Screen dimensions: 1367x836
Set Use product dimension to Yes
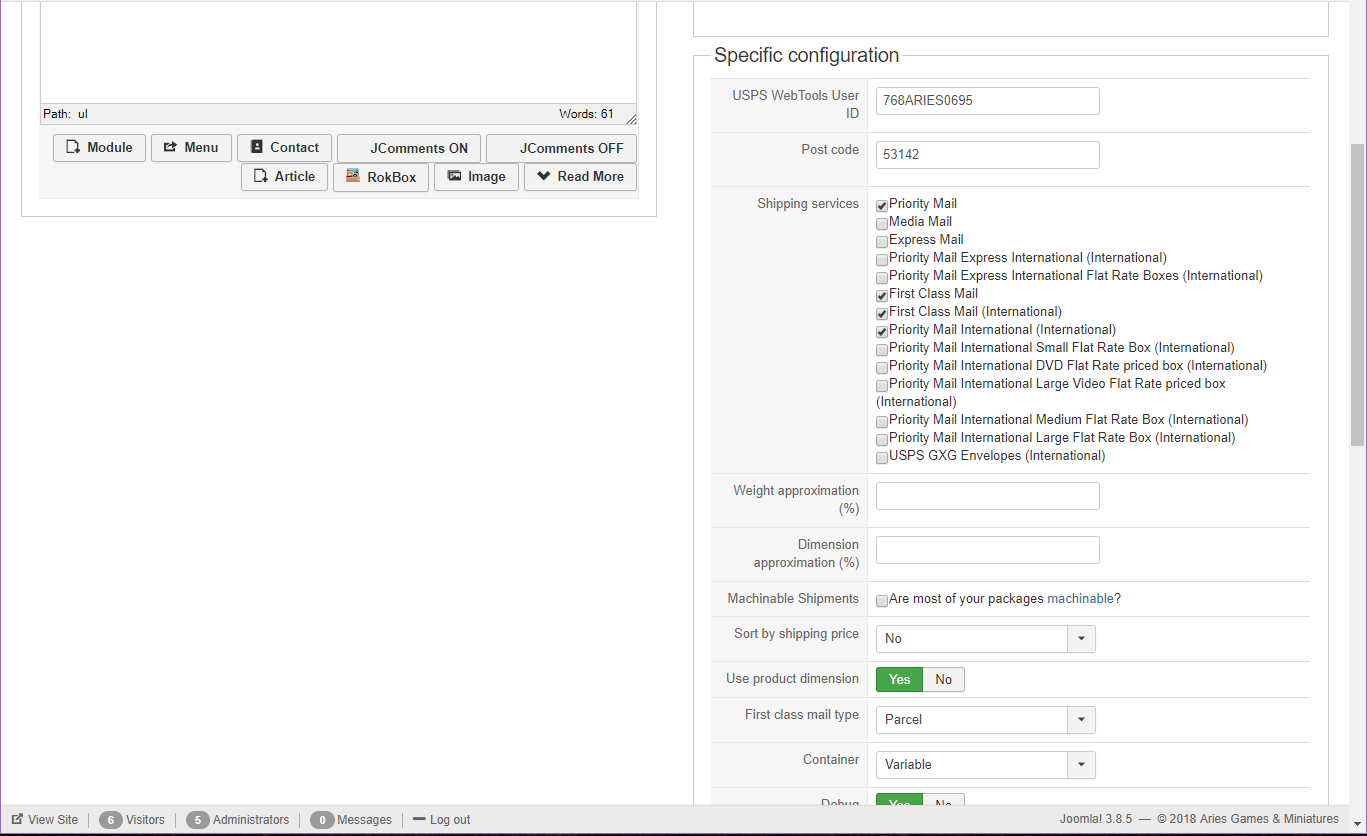[x=899, y=680]
